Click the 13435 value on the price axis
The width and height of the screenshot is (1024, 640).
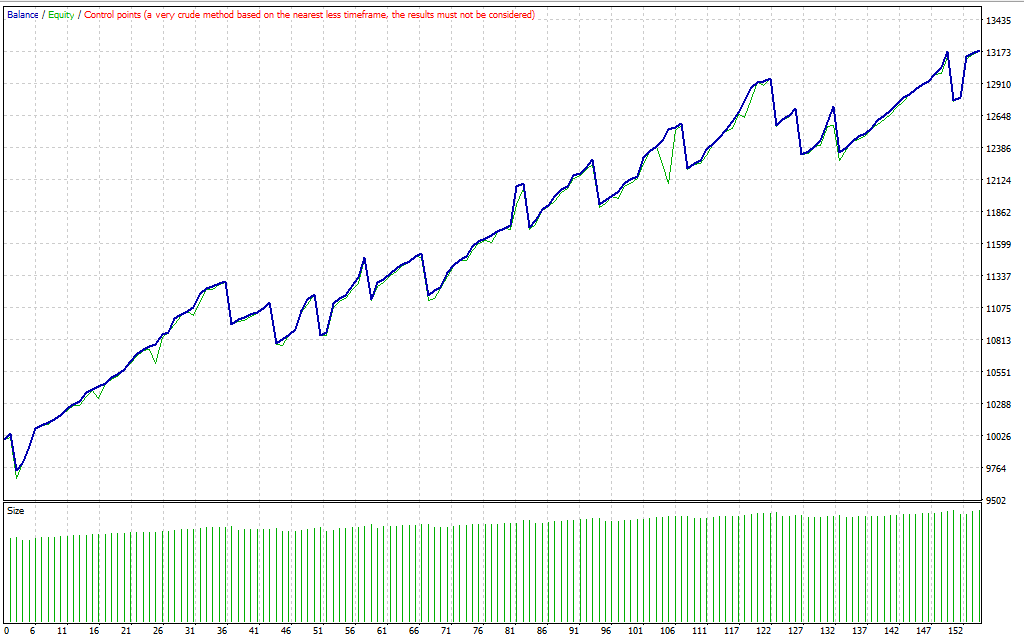1000,21
